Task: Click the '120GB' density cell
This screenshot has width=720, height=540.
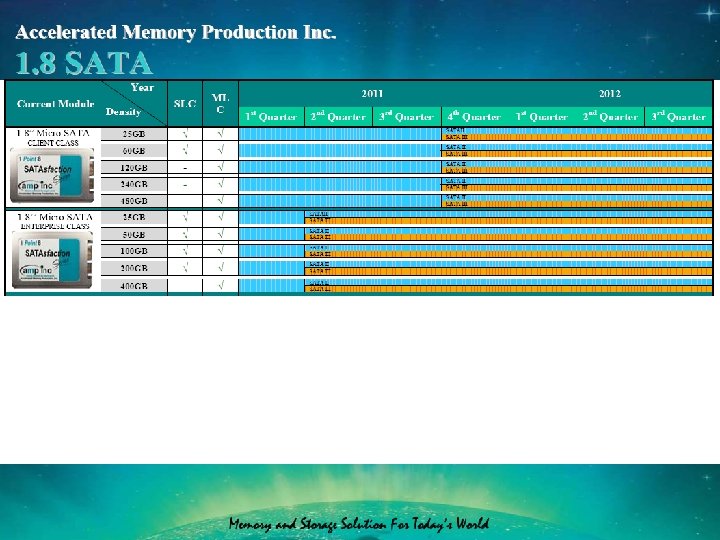Action: tap(134, 168)
